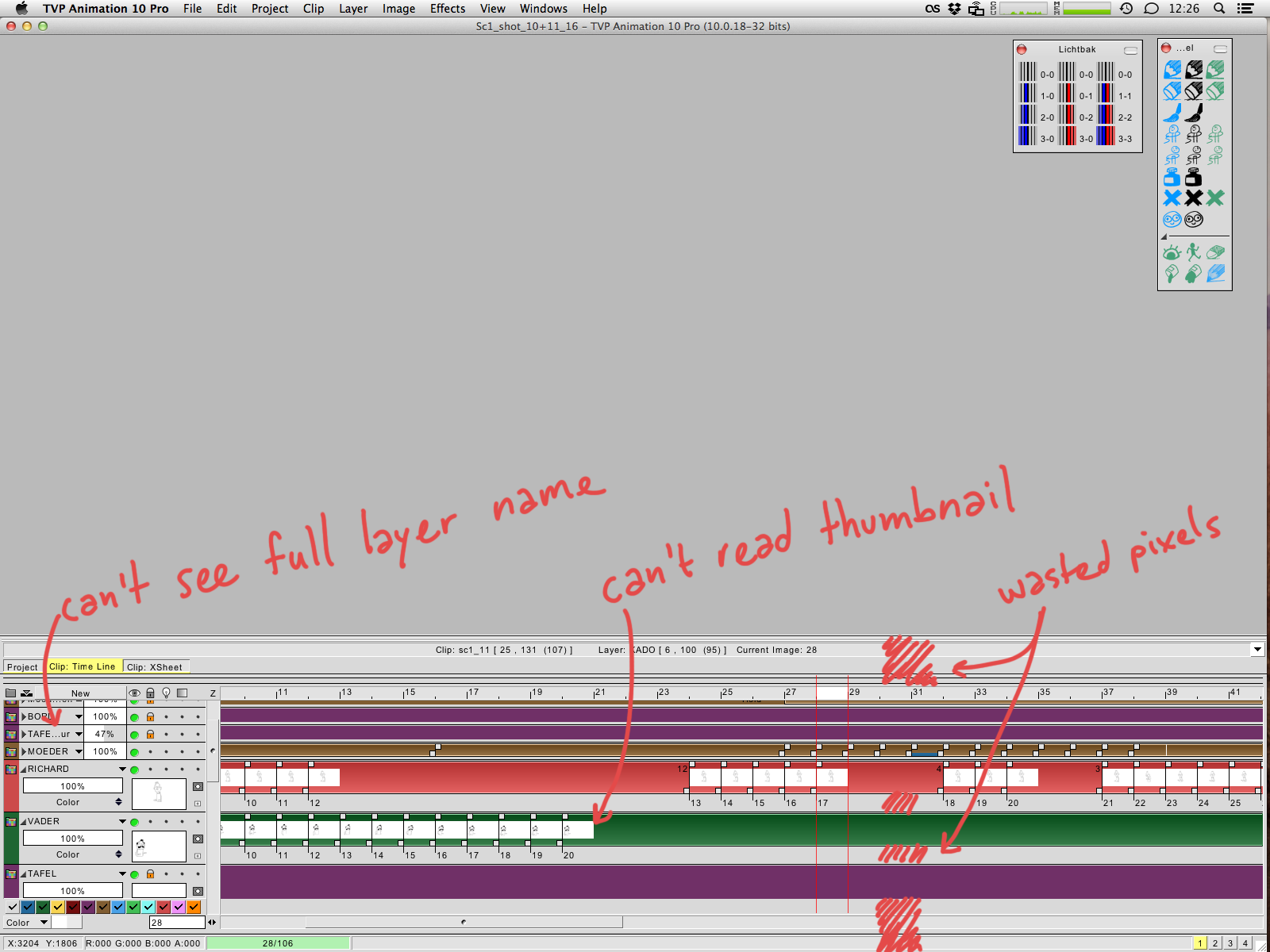Adjust TAFE...ur layer 47% opacity slider
The height and width of the screenshot is (952, 1270).
pos(105,735)
